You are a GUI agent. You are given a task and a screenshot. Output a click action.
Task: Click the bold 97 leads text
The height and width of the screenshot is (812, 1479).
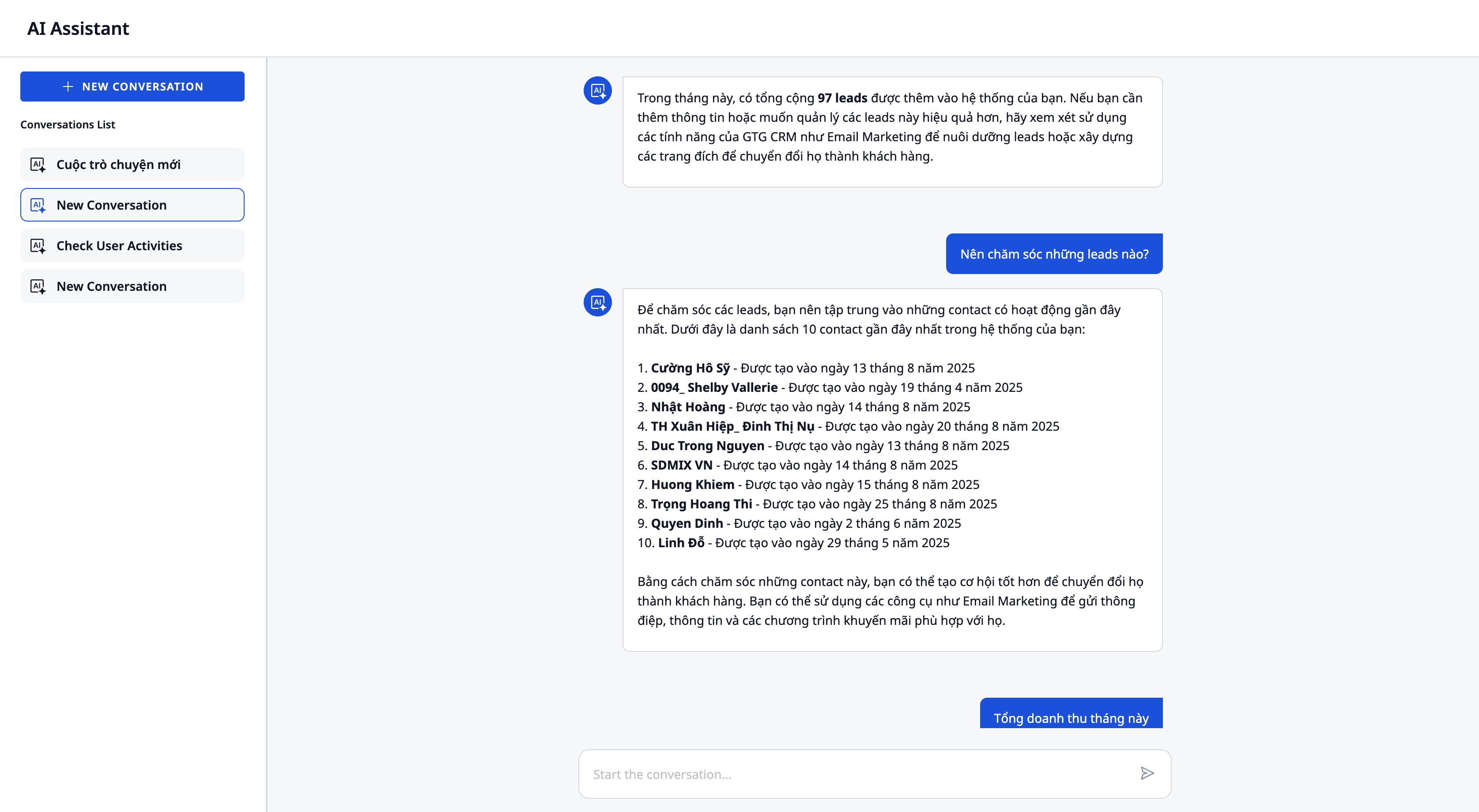[842, 98]
